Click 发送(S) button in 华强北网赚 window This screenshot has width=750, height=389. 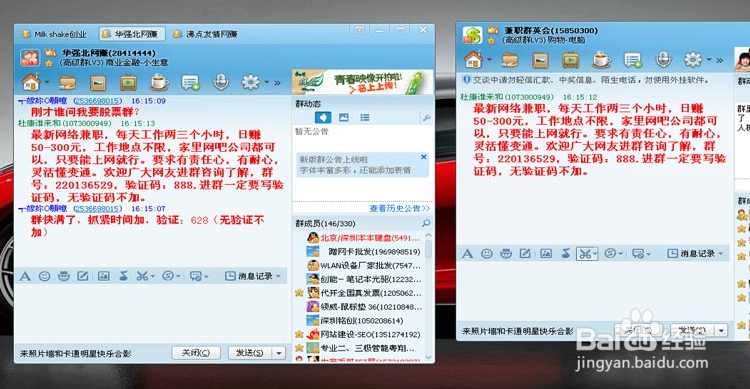(x=250, y=353)
